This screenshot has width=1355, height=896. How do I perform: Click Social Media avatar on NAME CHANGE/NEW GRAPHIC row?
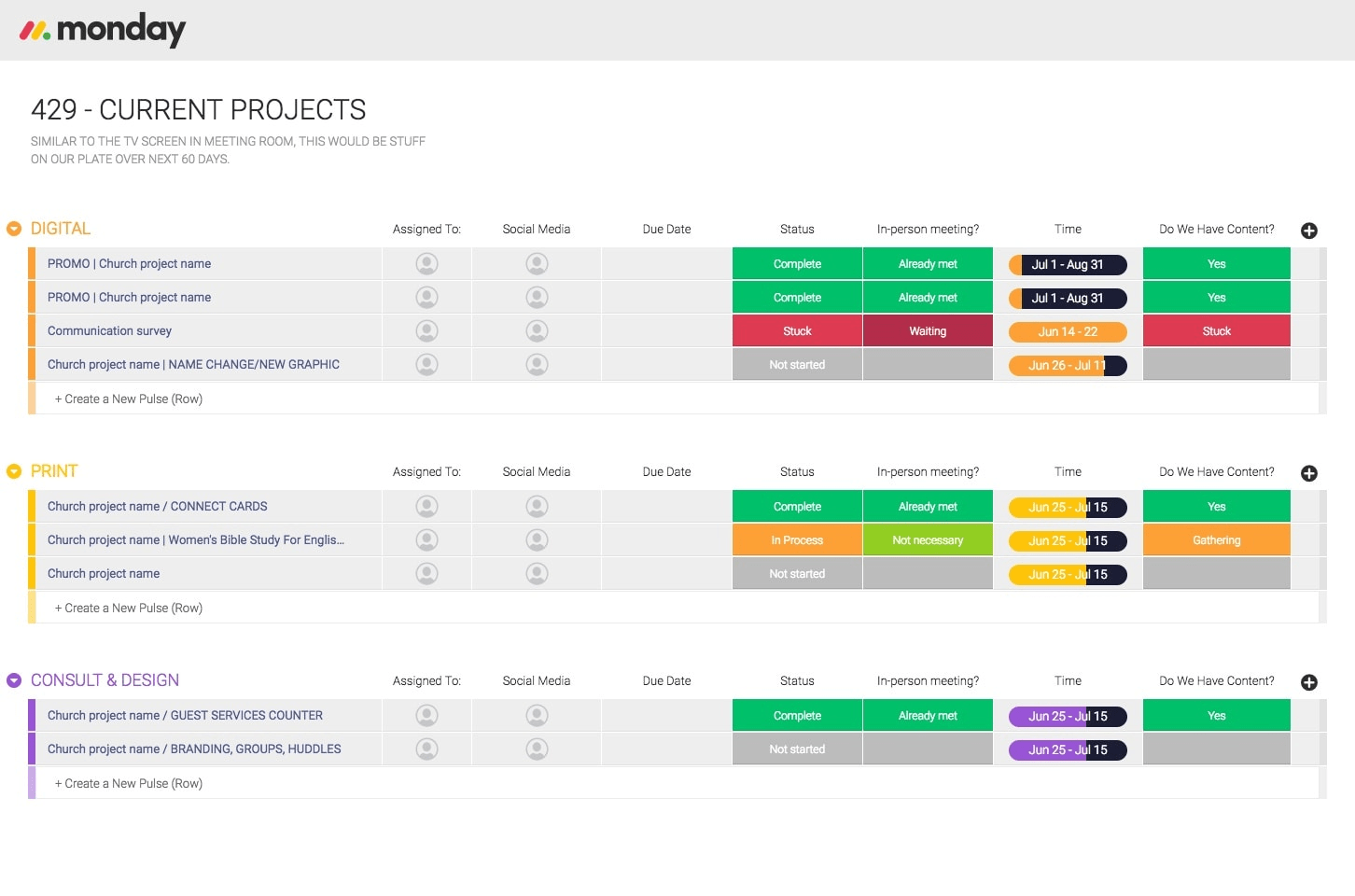click(x=537, y=364)
